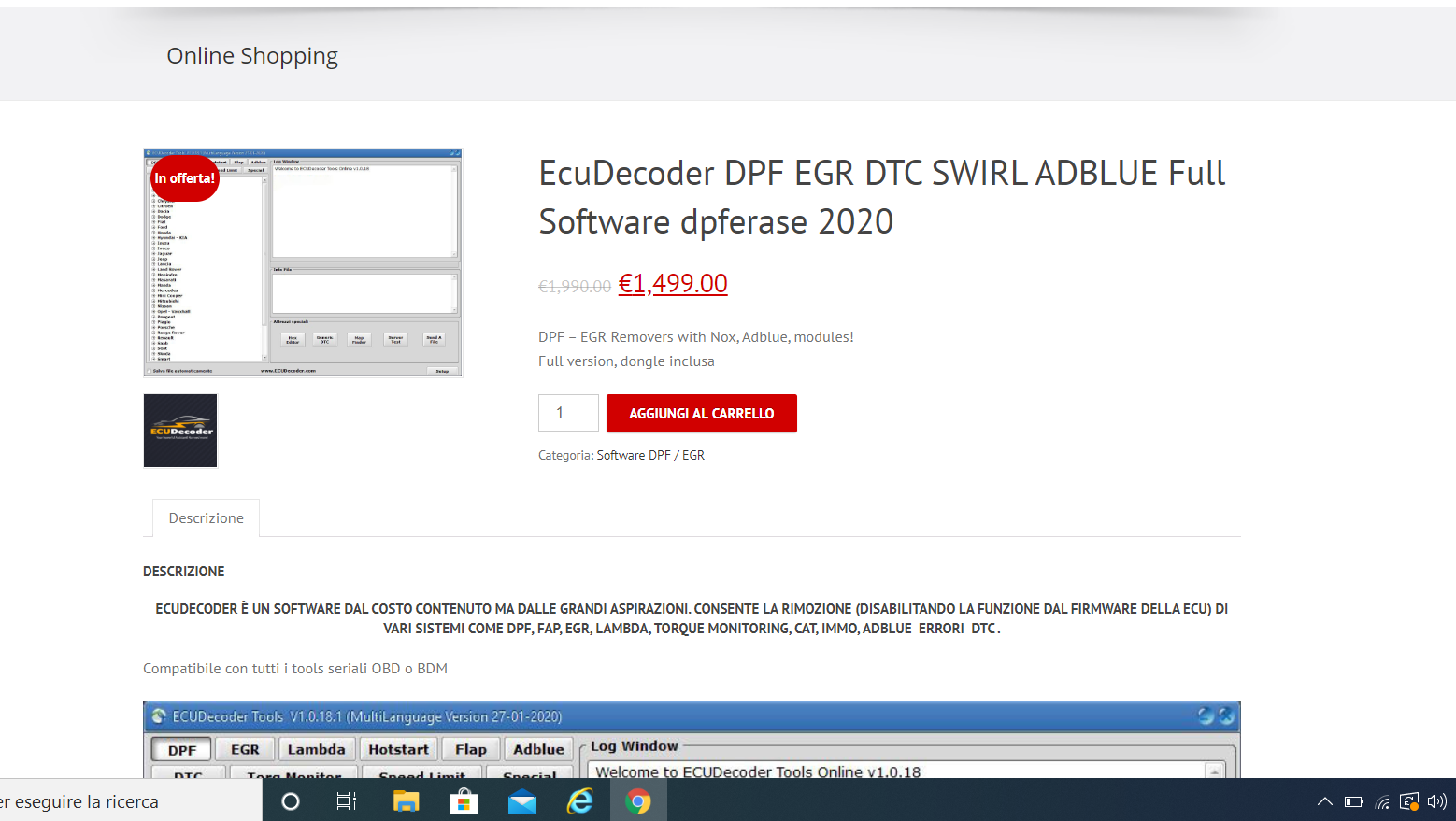Expand hidden system tray icons
Image resolution: width=1456 pixels, height=821 pixels.
(x=1324, y=801)
